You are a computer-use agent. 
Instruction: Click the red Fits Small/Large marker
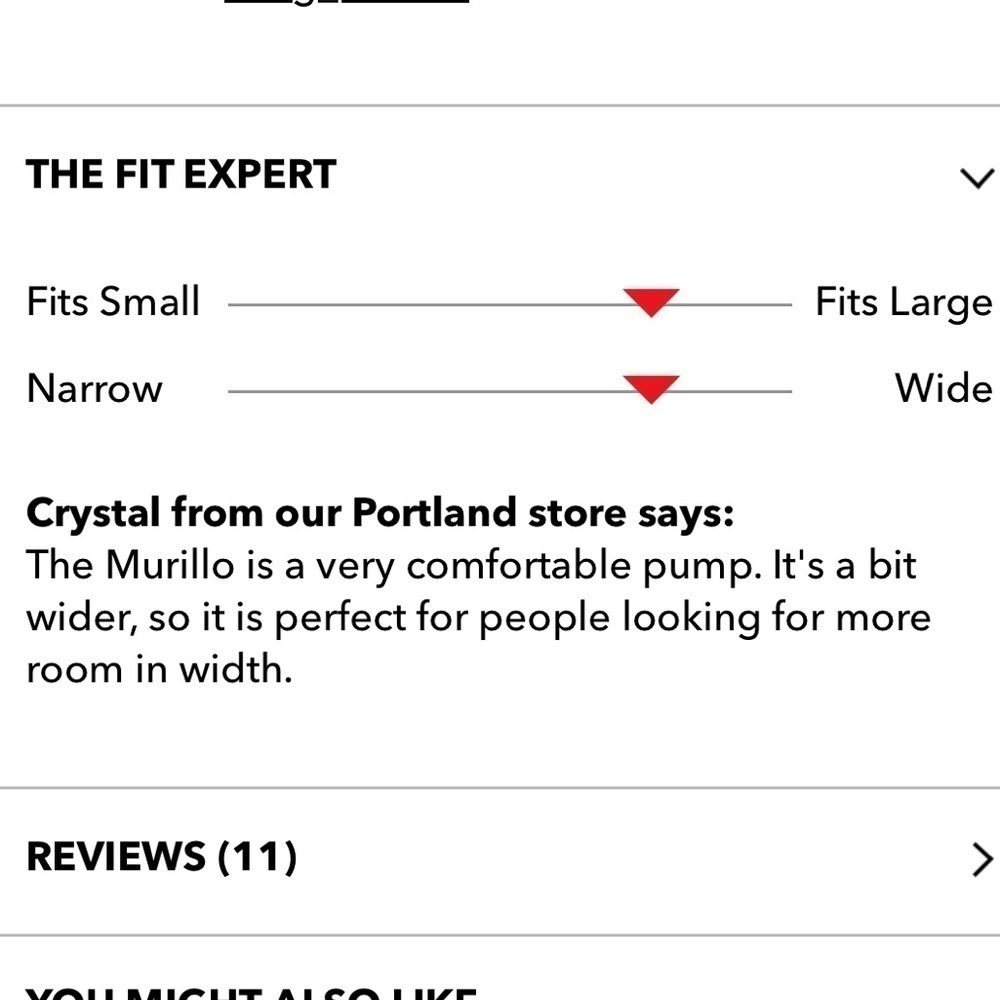pos(651,301)
